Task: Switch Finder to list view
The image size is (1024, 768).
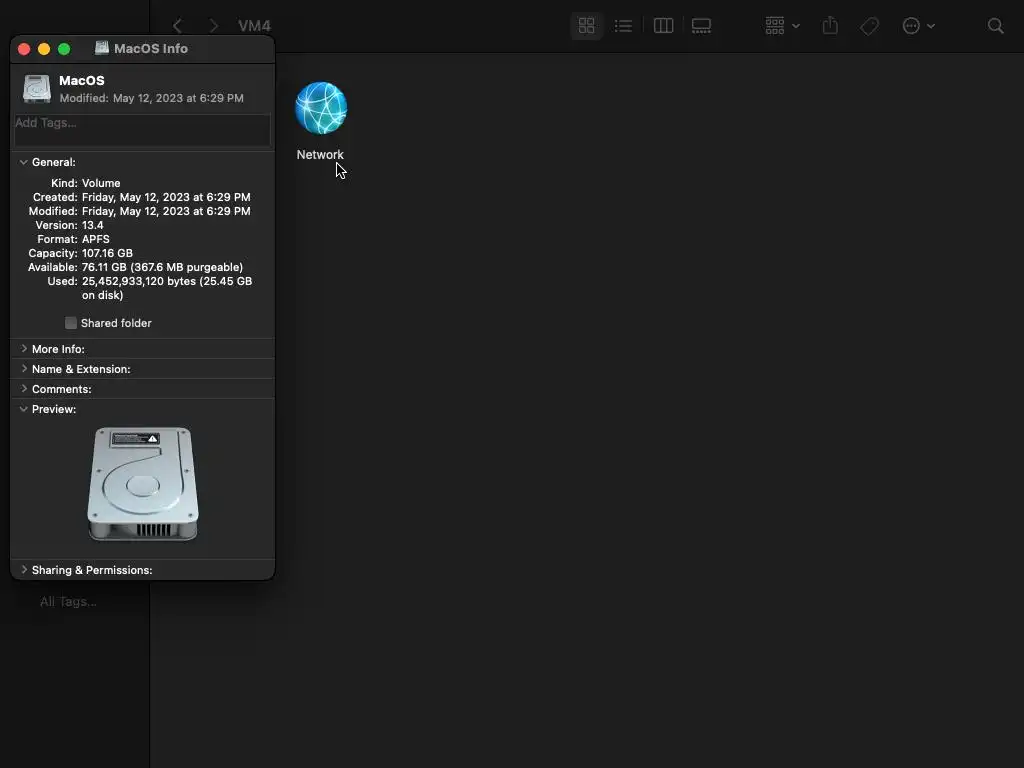Action: (623, 26)
